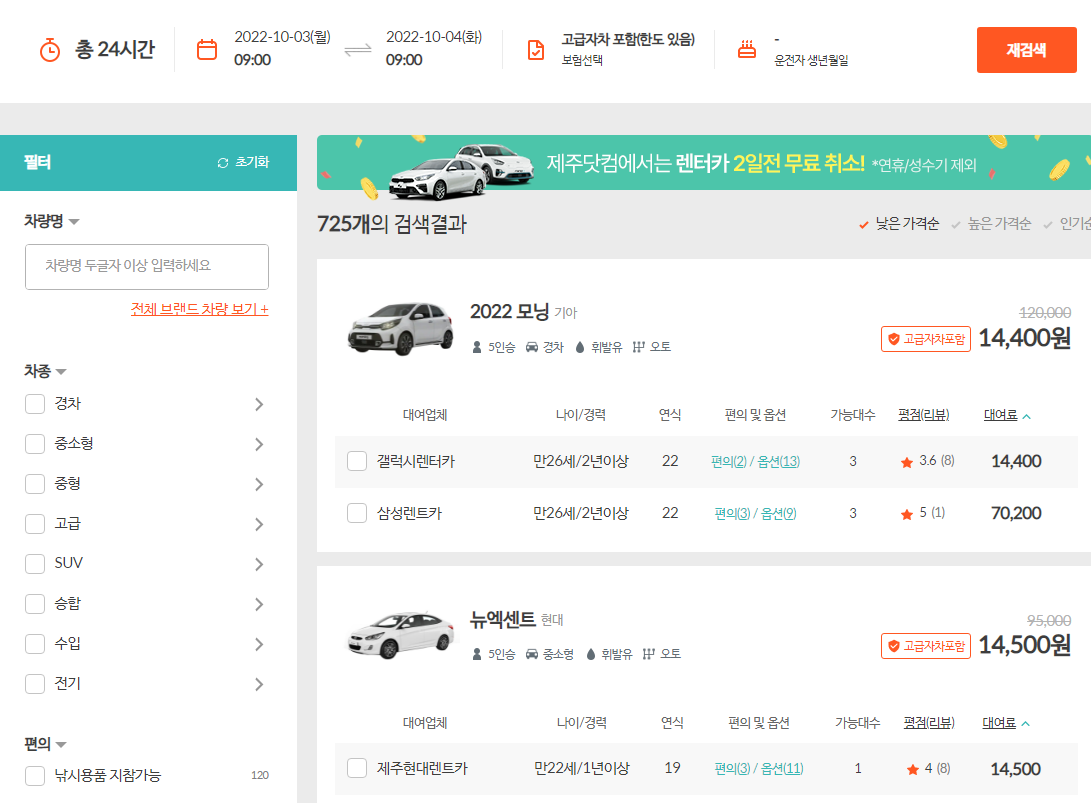Sort 2022 모닝 list by 평점(리뷰)

click(x=923, y=415)
